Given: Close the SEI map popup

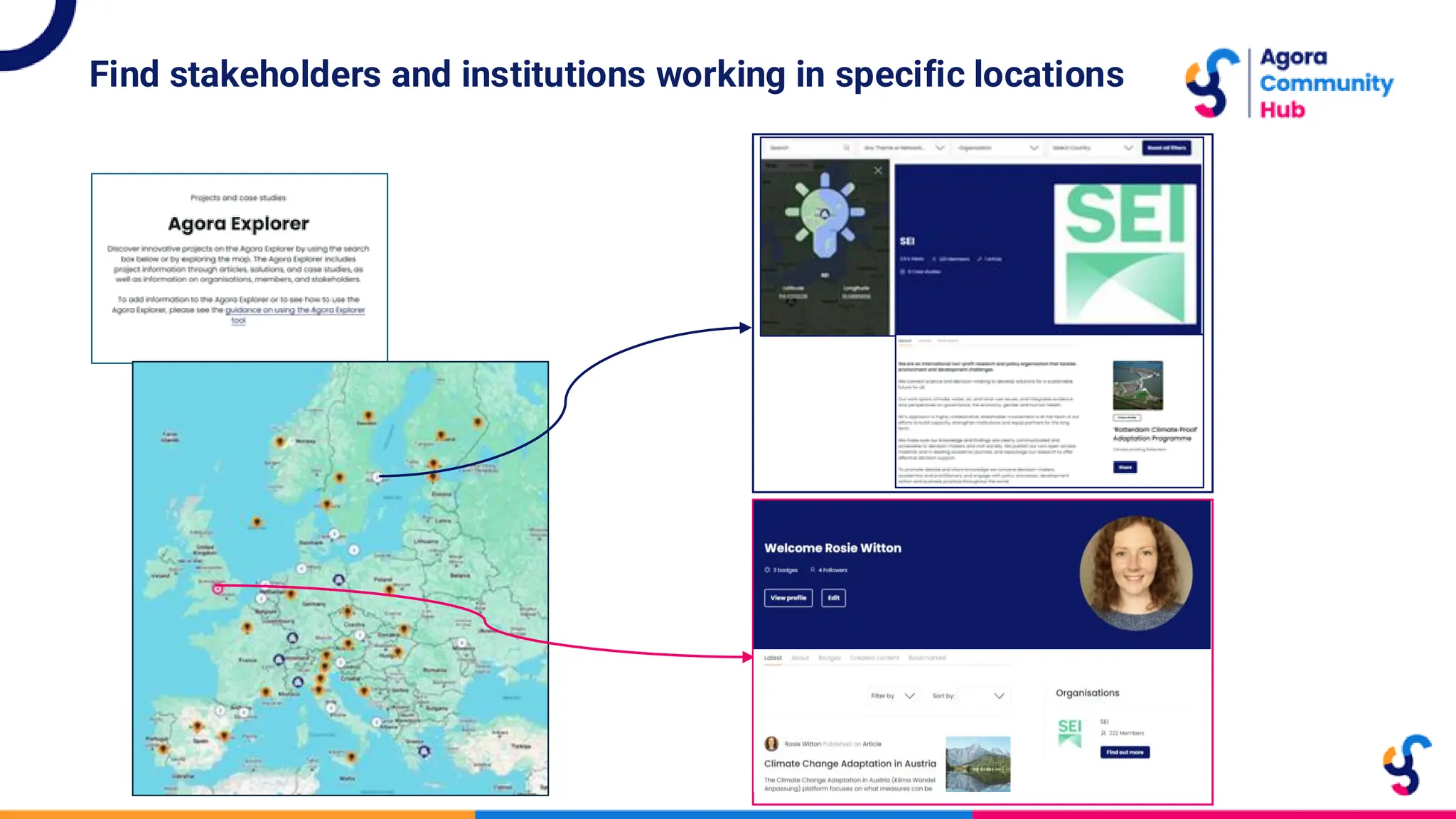Looking at the screenshot, I should point(878,171).
